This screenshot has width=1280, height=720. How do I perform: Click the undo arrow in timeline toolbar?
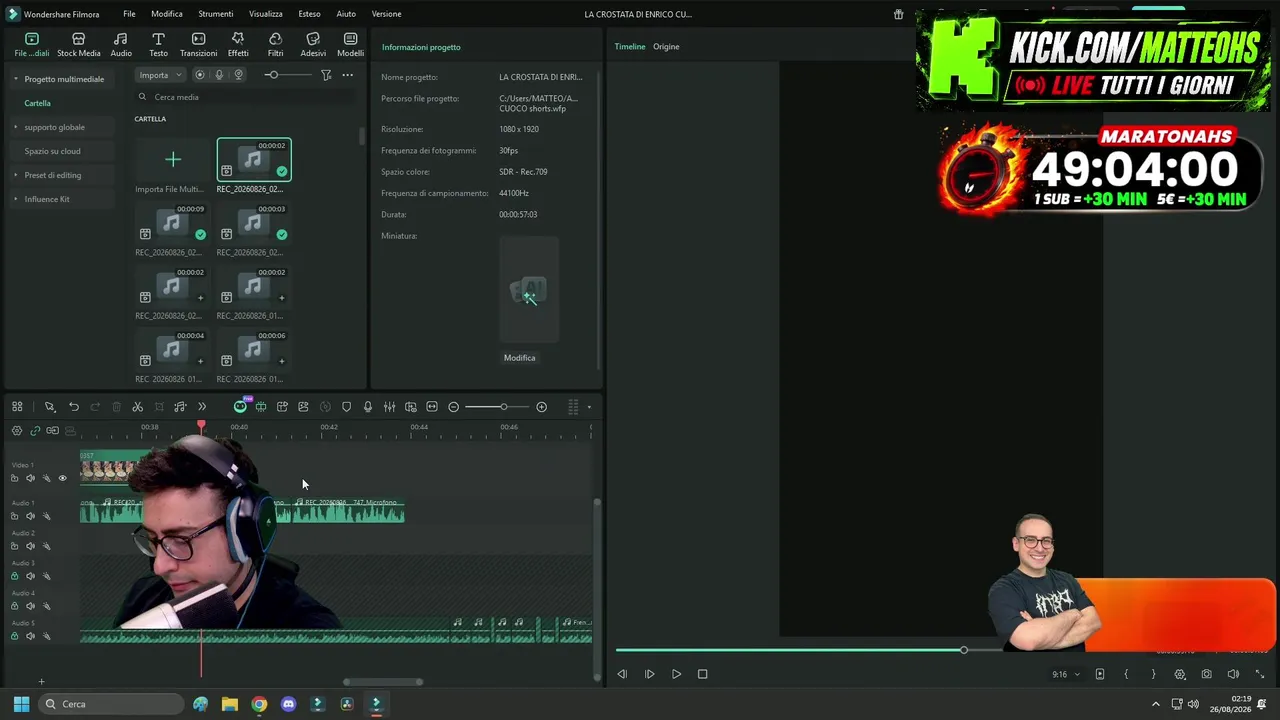point(74,407)
